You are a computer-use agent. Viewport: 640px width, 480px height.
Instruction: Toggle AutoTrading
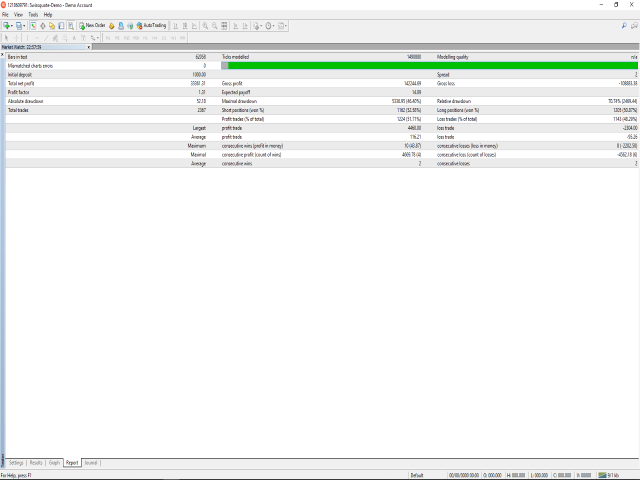[x=151, y=26]
